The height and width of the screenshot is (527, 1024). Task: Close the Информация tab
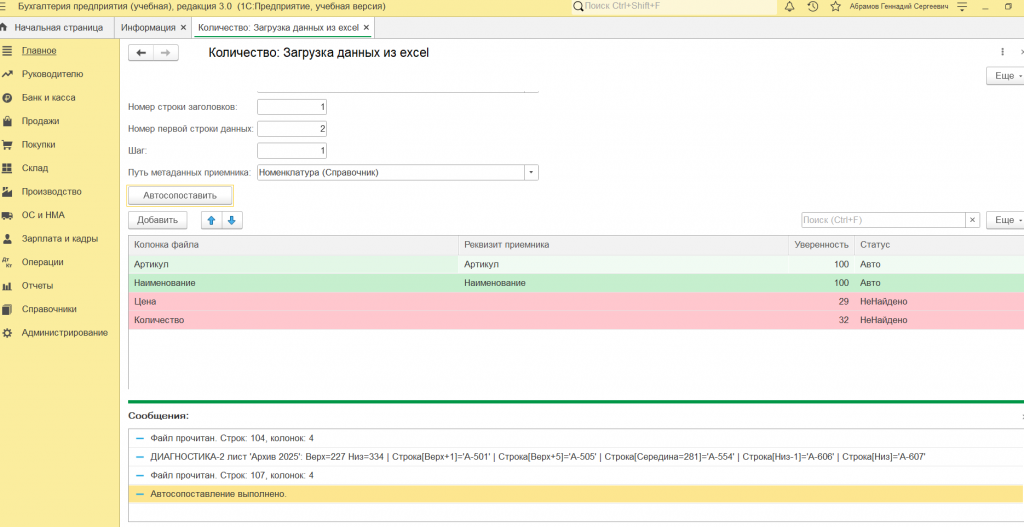point(183,27)
